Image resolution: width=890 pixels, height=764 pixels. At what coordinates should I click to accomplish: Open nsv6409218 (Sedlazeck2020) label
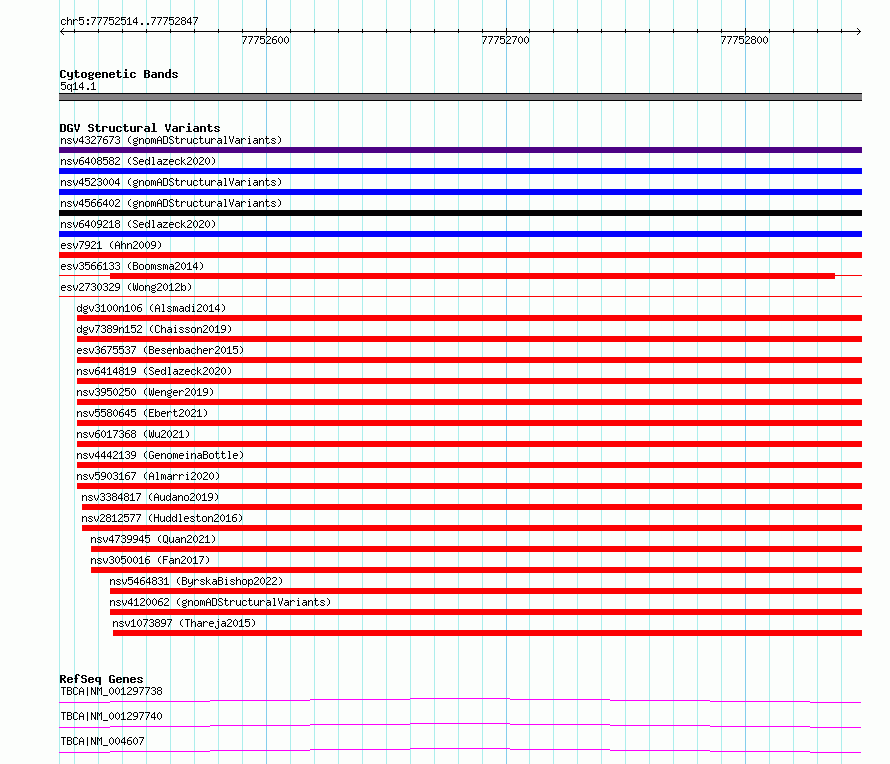tap(138, 224)
